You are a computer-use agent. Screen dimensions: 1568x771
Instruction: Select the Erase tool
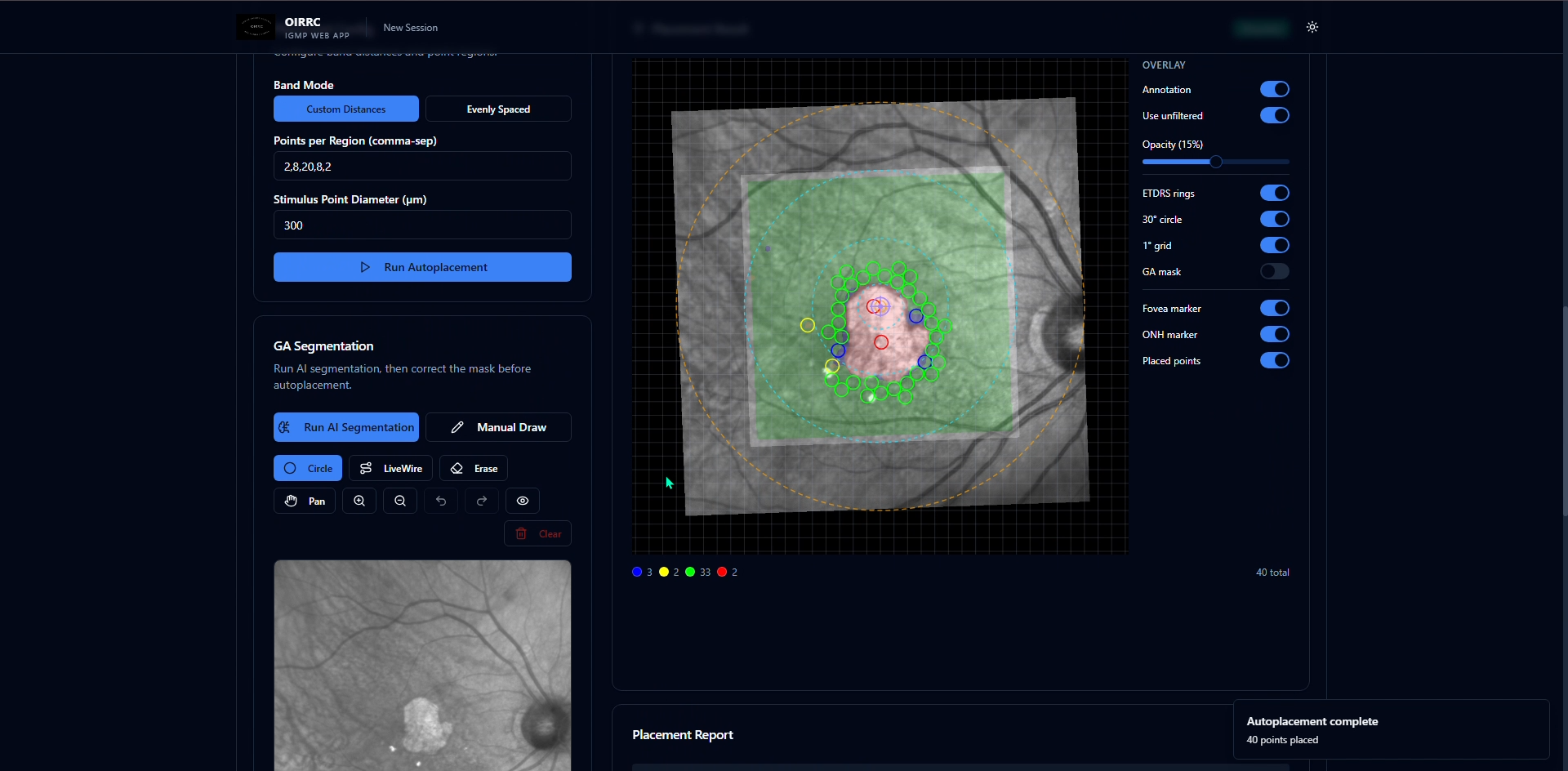474,468
